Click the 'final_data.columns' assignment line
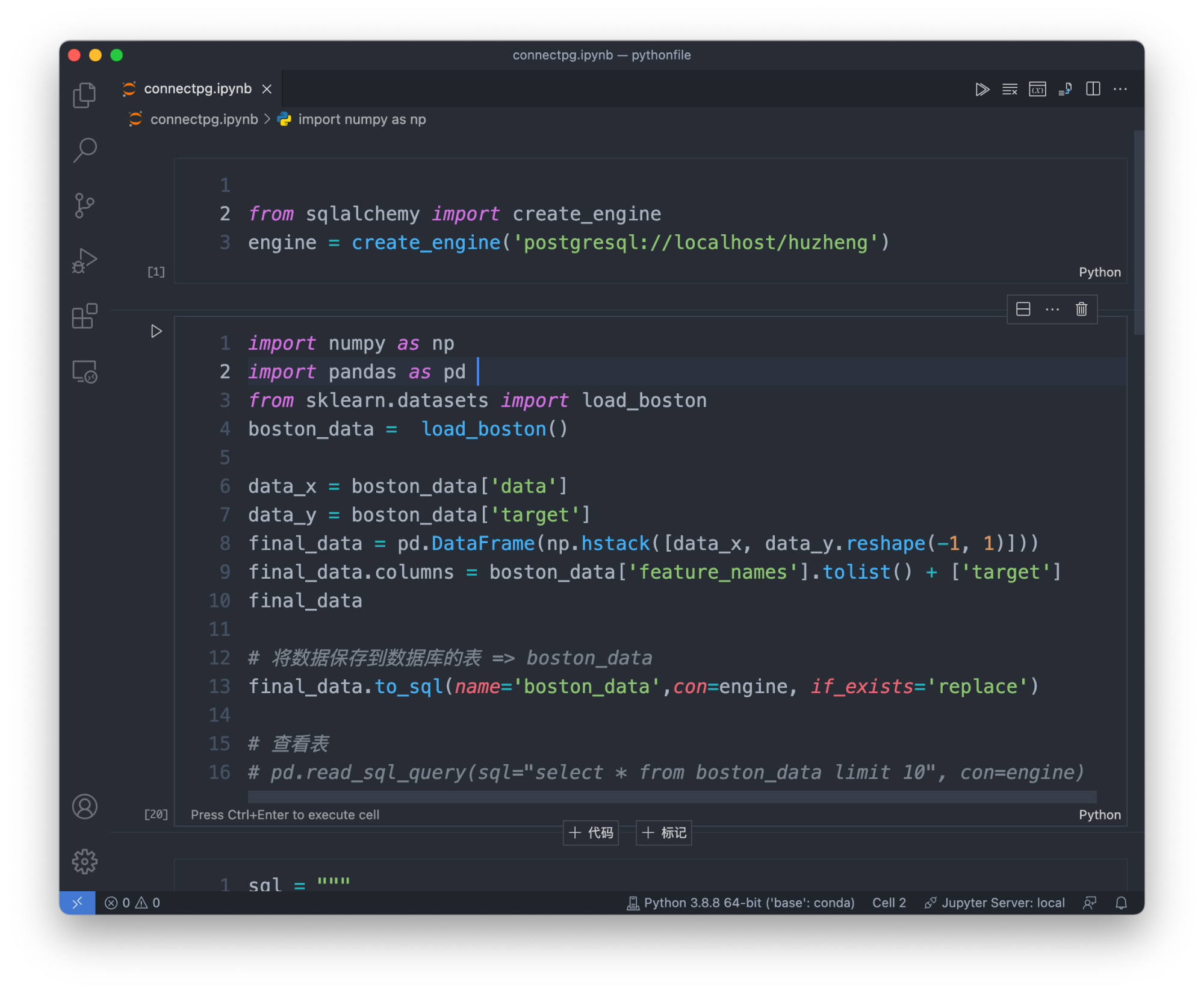The width and height of the screenshot is (1204, 993). point(654,572)
